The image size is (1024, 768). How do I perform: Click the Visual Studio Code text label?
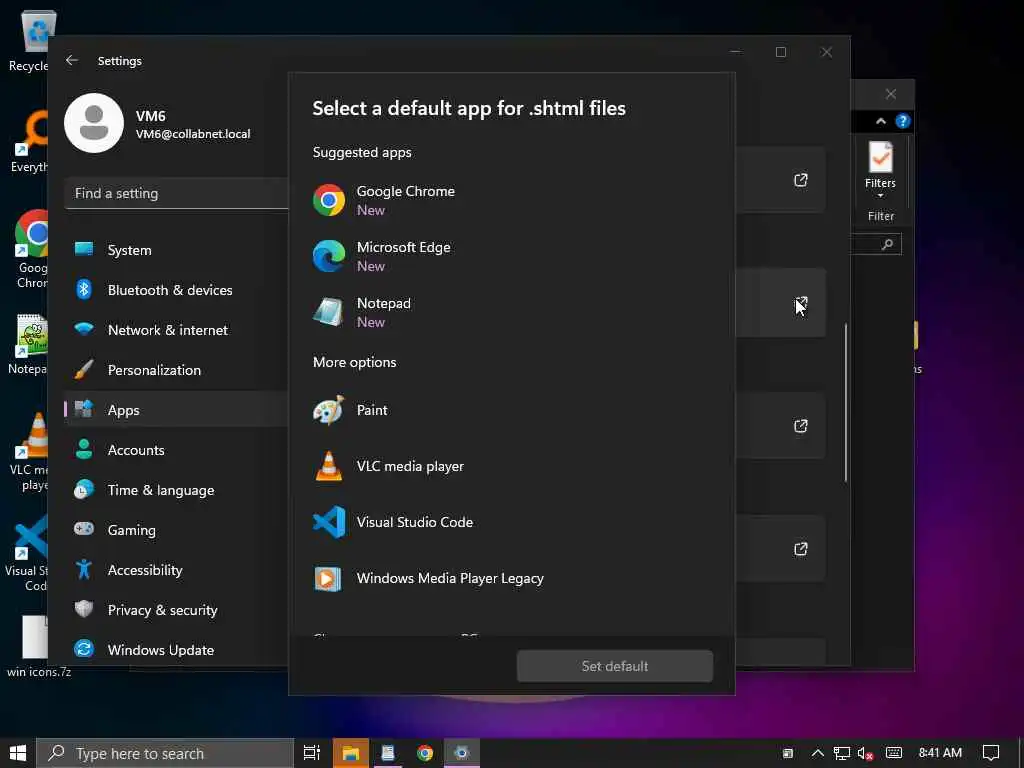(415, 522)
